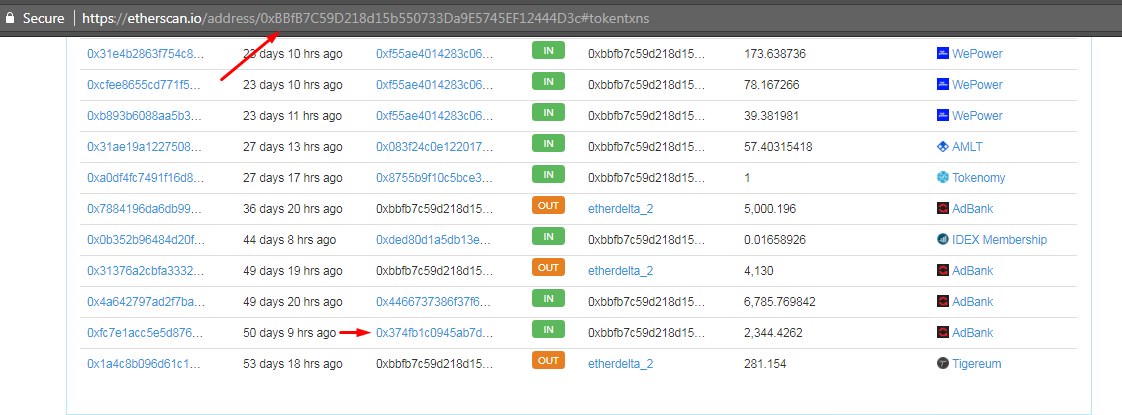Open WePower token link in 173.638736 row

(x=977, y=54)
